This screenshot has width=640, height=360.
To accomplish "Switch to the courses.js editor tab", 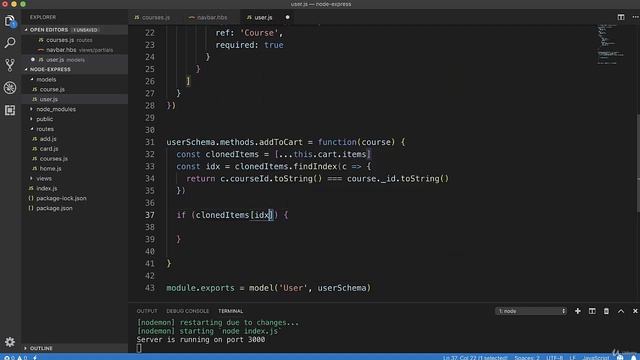I will click(x=152, y=18).
